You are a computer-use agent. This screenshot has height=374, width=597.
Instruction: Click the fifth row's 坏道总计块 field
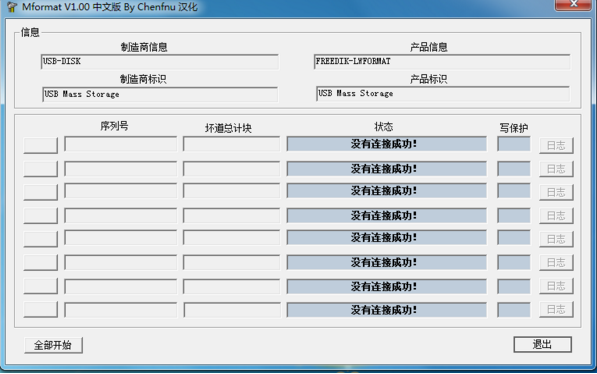(231, 238)
